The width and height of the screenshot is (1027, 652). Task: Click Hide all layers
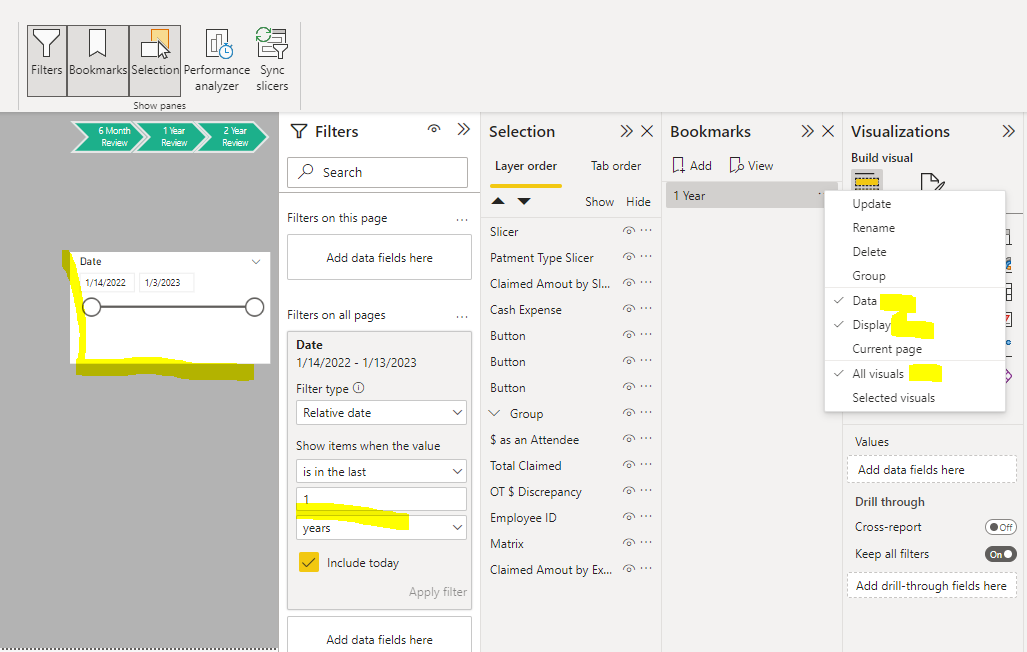(x=638, y=202)
